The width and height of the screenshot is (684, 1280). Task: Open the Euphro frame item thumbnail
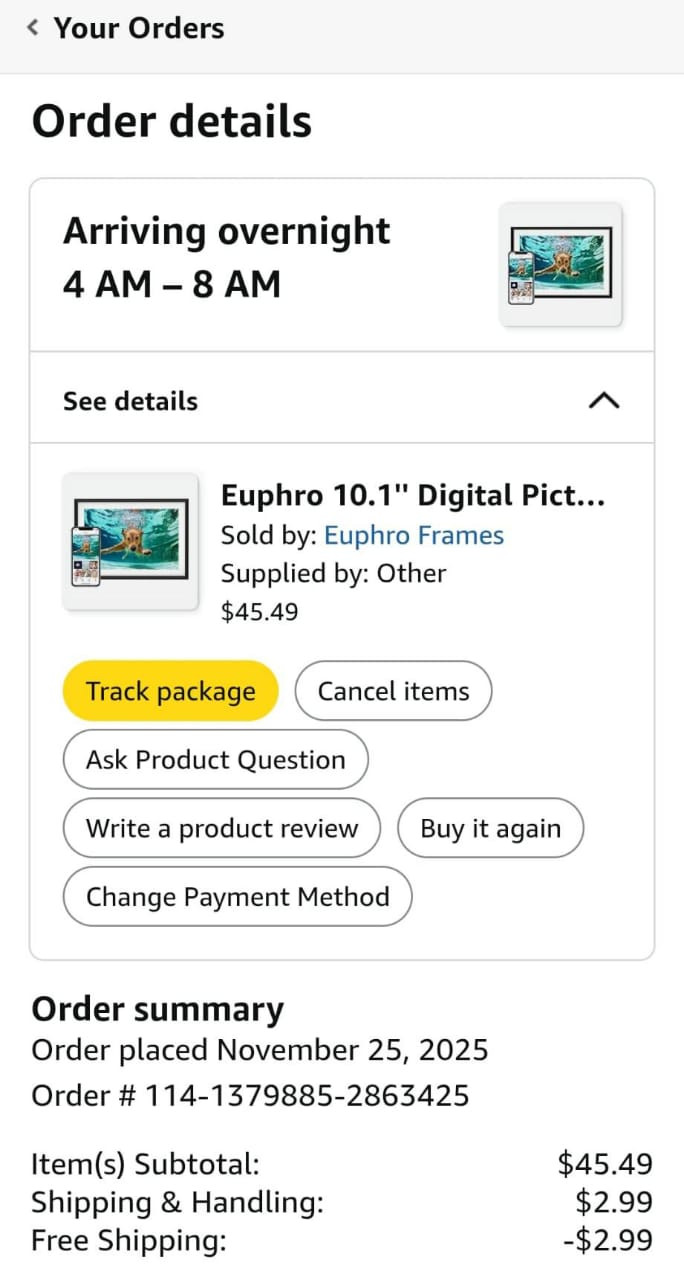pos(130,541)
